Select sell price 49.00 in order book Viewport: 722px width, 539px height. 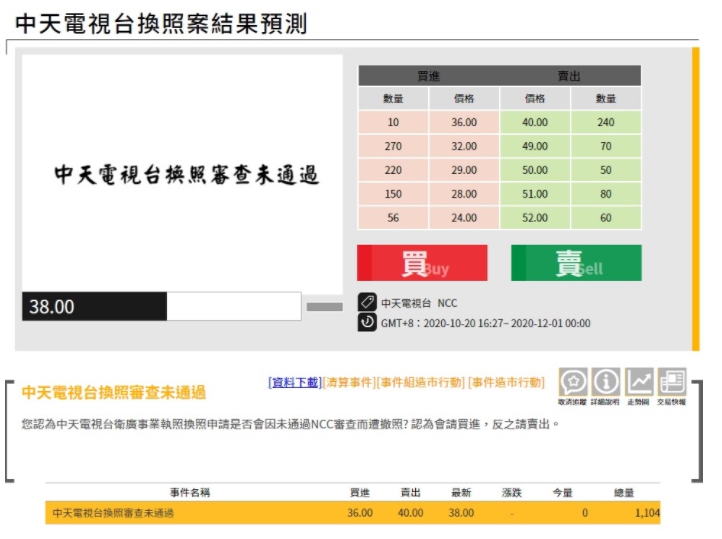tap(535, 146)
